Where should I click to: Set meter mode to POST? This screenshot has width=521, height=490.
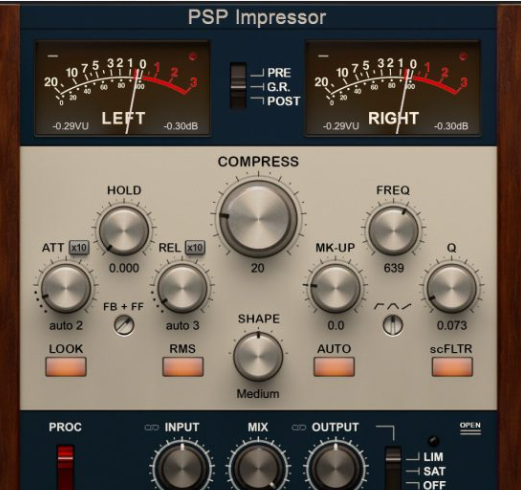pyautogui.click(x=284, y=101)
